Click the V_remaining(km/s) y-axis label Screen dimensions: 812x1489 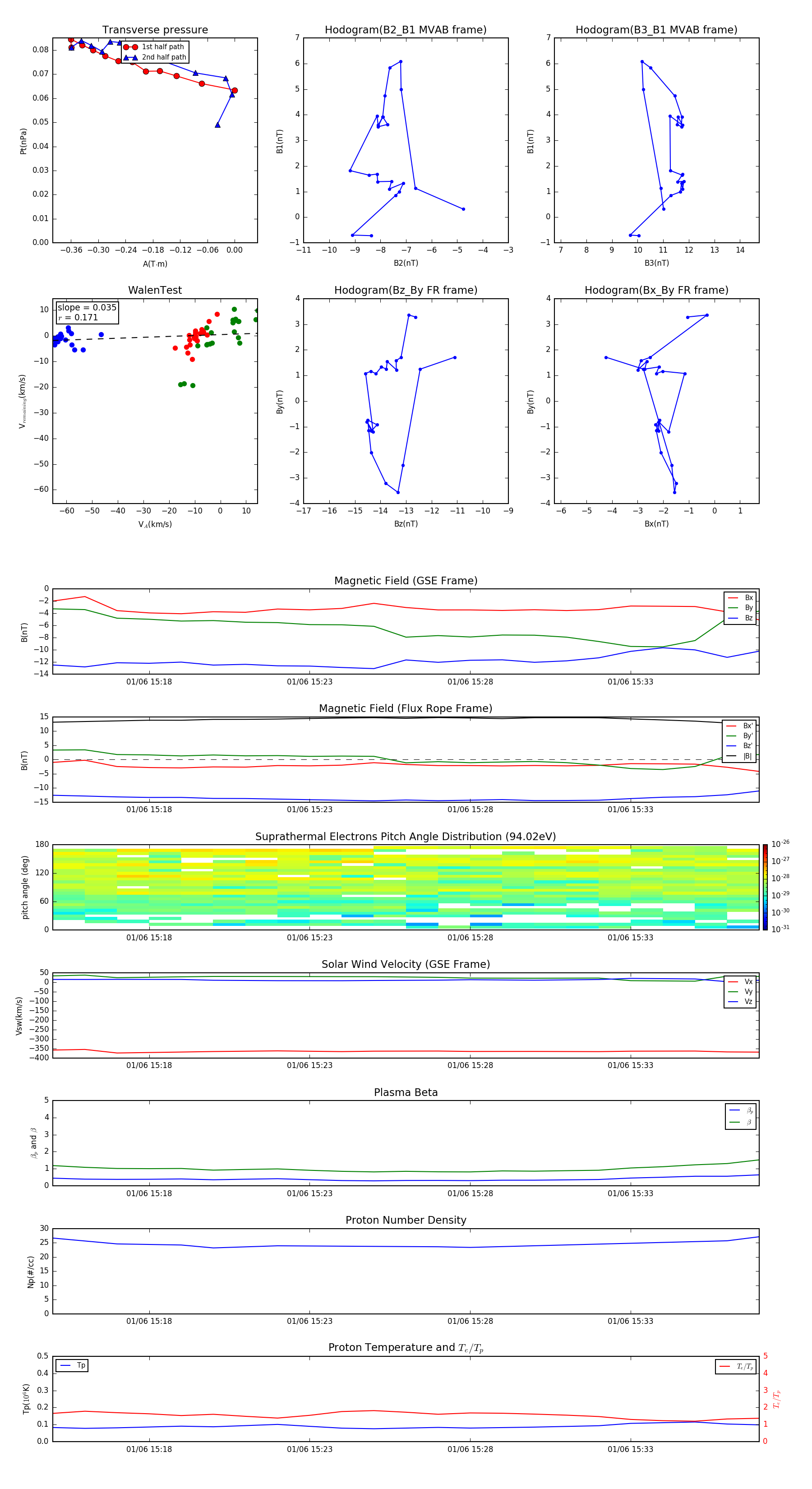click(22, 401)
